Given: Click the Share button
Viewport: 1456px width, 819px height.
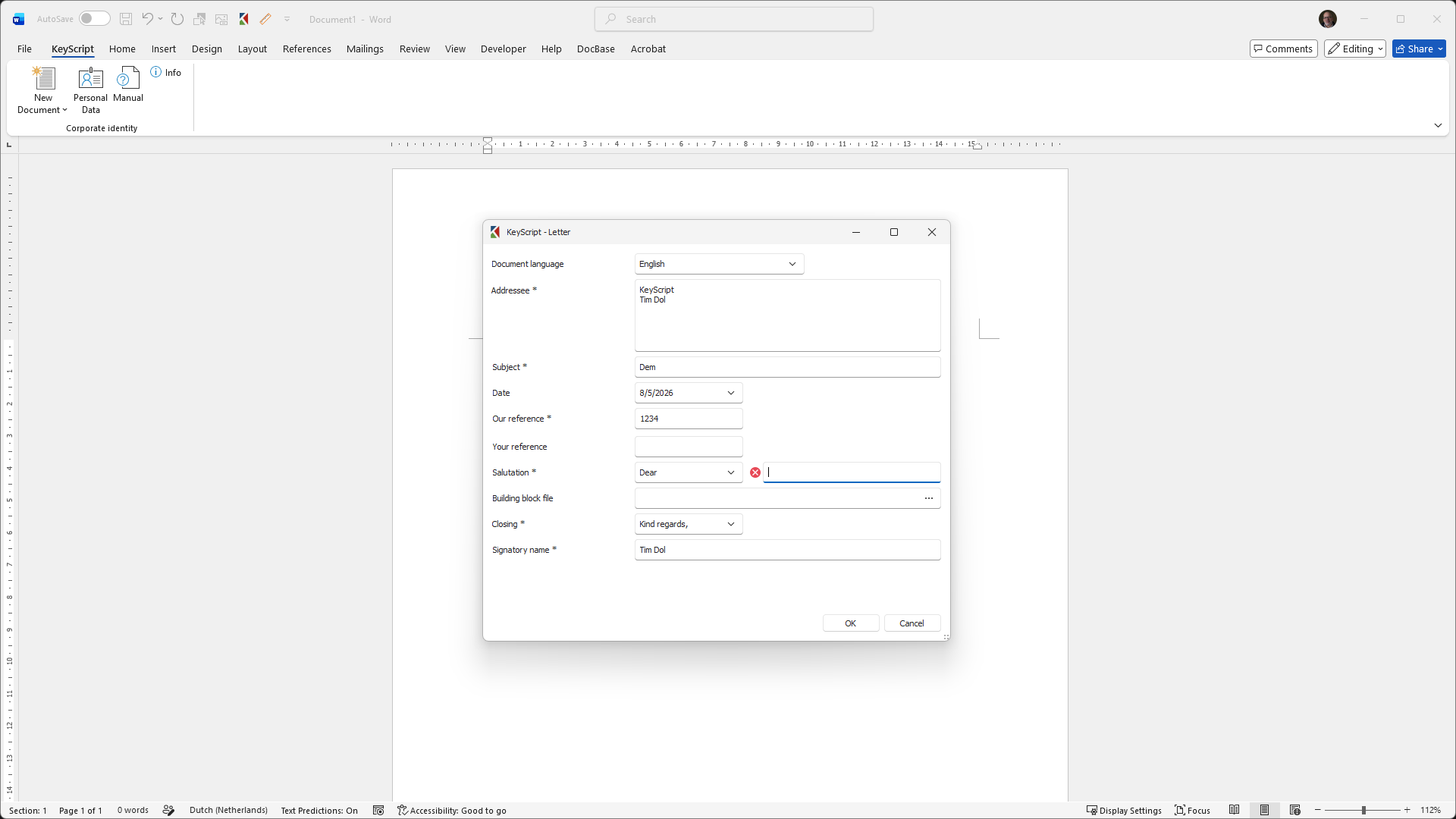Looking at the screenshot, I should pos(1419,49).
